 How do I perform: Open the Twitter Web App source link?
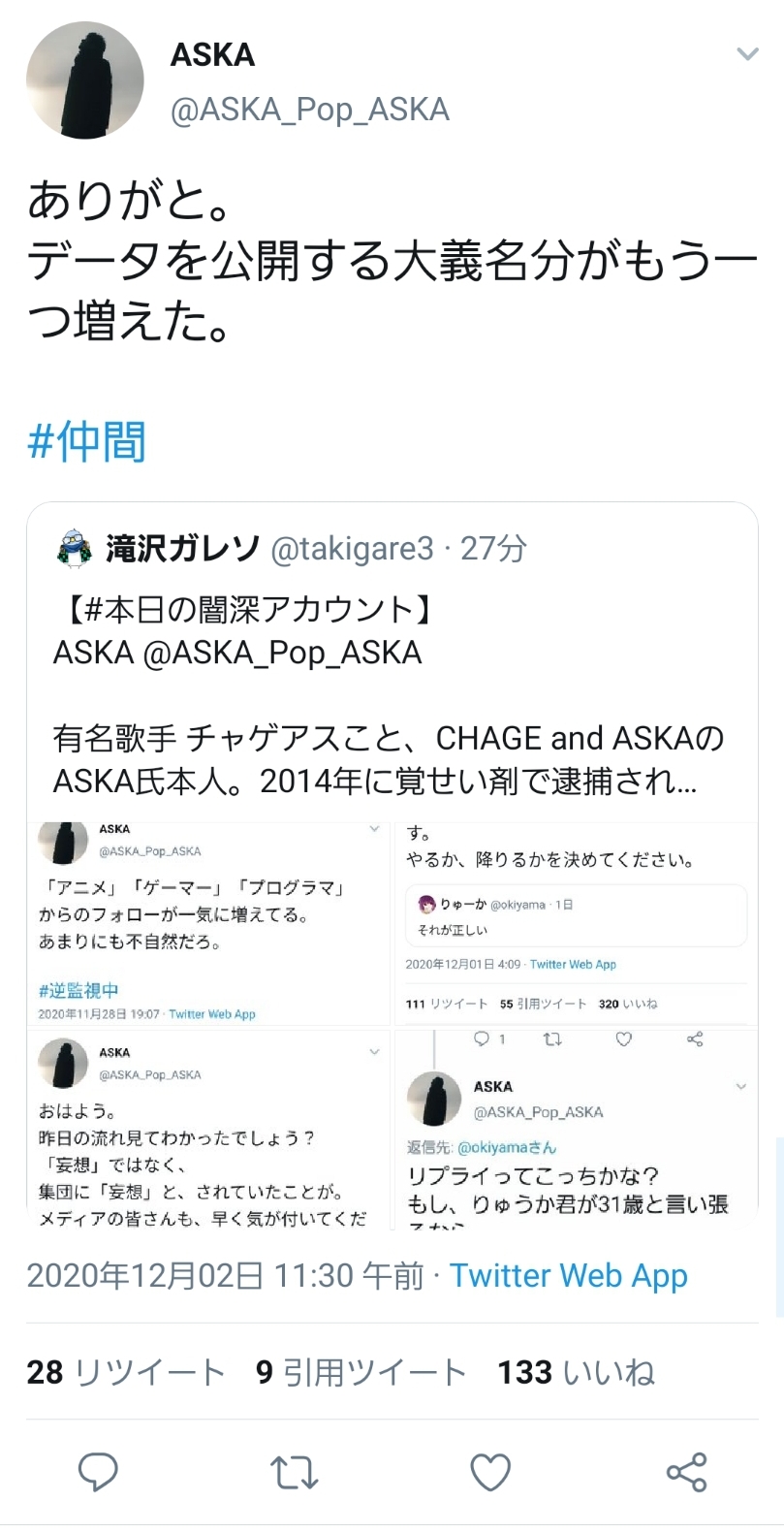(x=569, y=1276)
